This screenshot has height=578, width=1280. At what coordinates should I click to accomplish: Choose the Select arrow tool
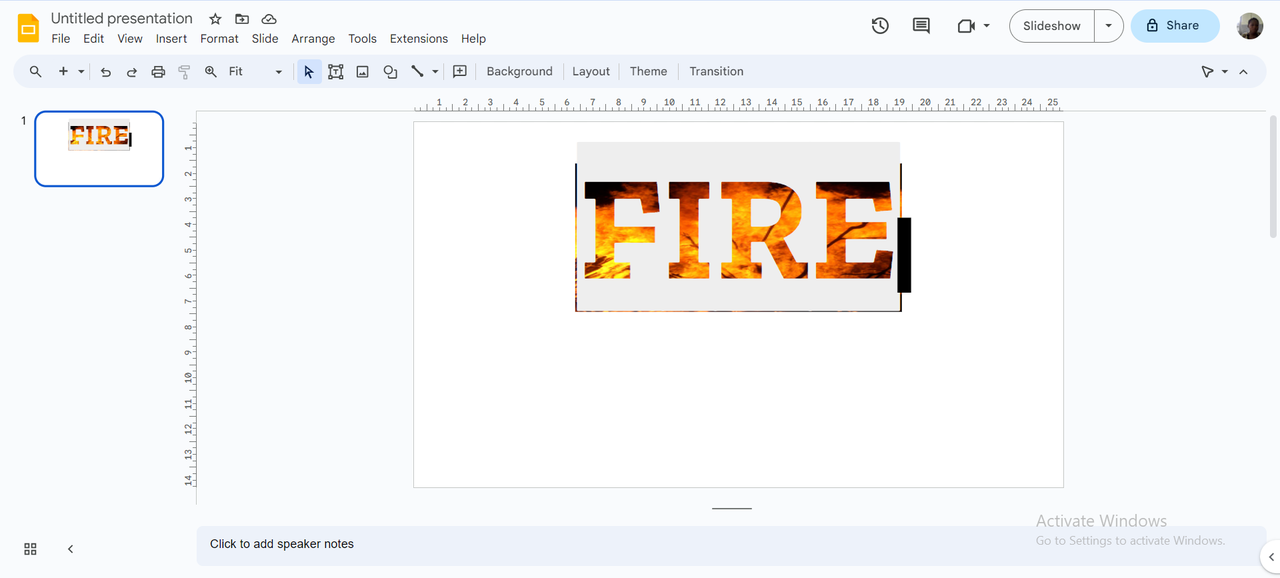pos(309,72)
